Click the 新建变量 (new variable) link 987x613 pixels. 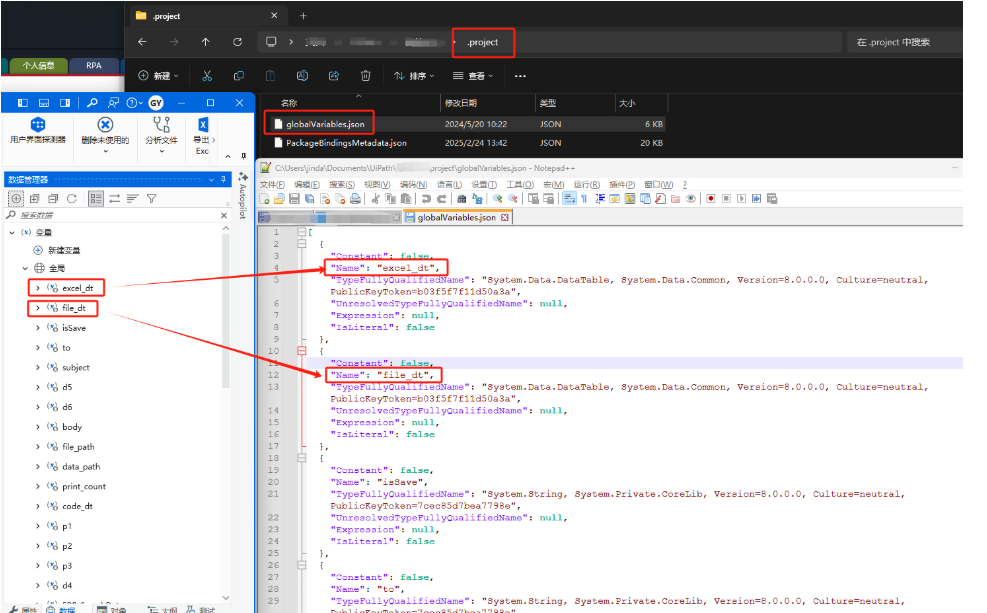tap(64, 250)
